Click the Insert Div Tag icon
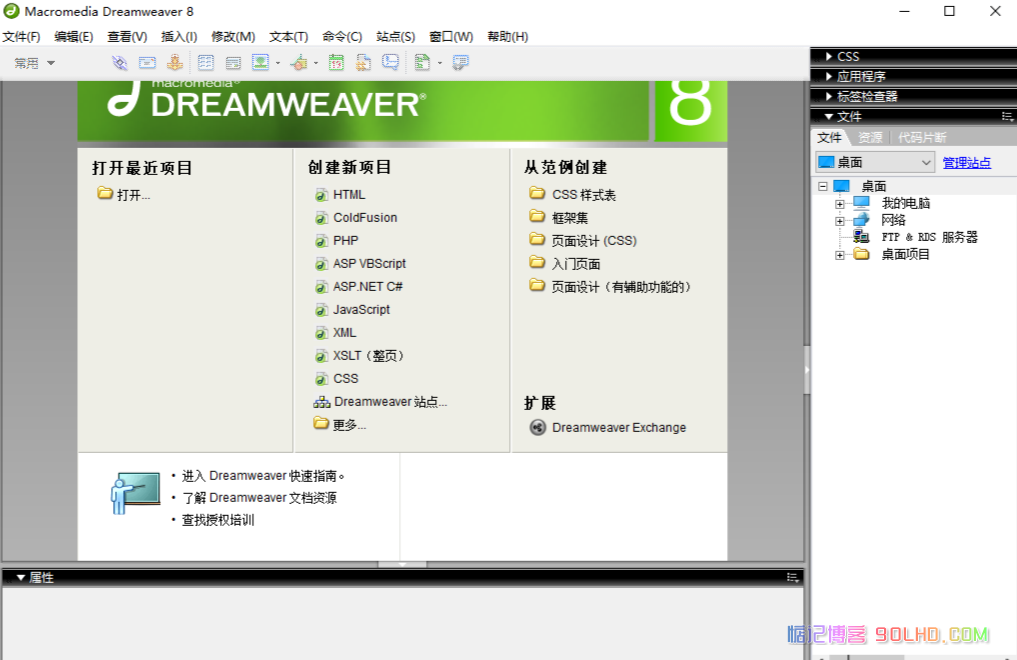1017x660 pixels. (x=233, y=63)
